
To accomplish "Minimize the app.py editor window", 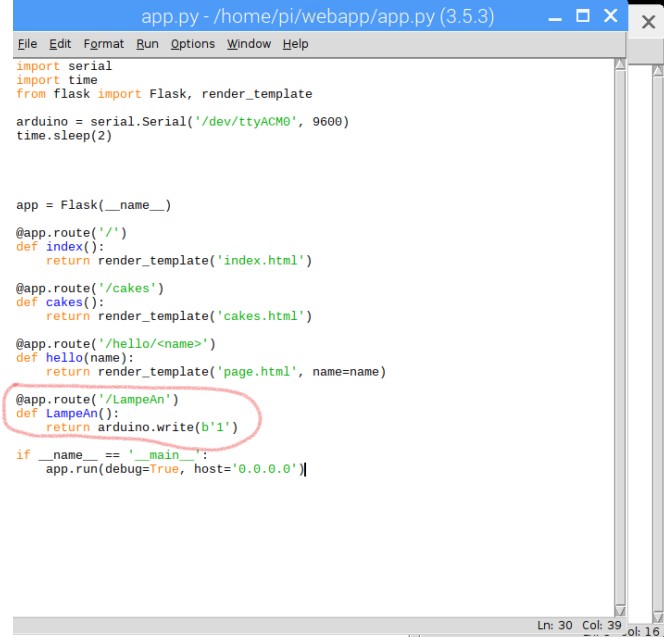I will (555, 17).
